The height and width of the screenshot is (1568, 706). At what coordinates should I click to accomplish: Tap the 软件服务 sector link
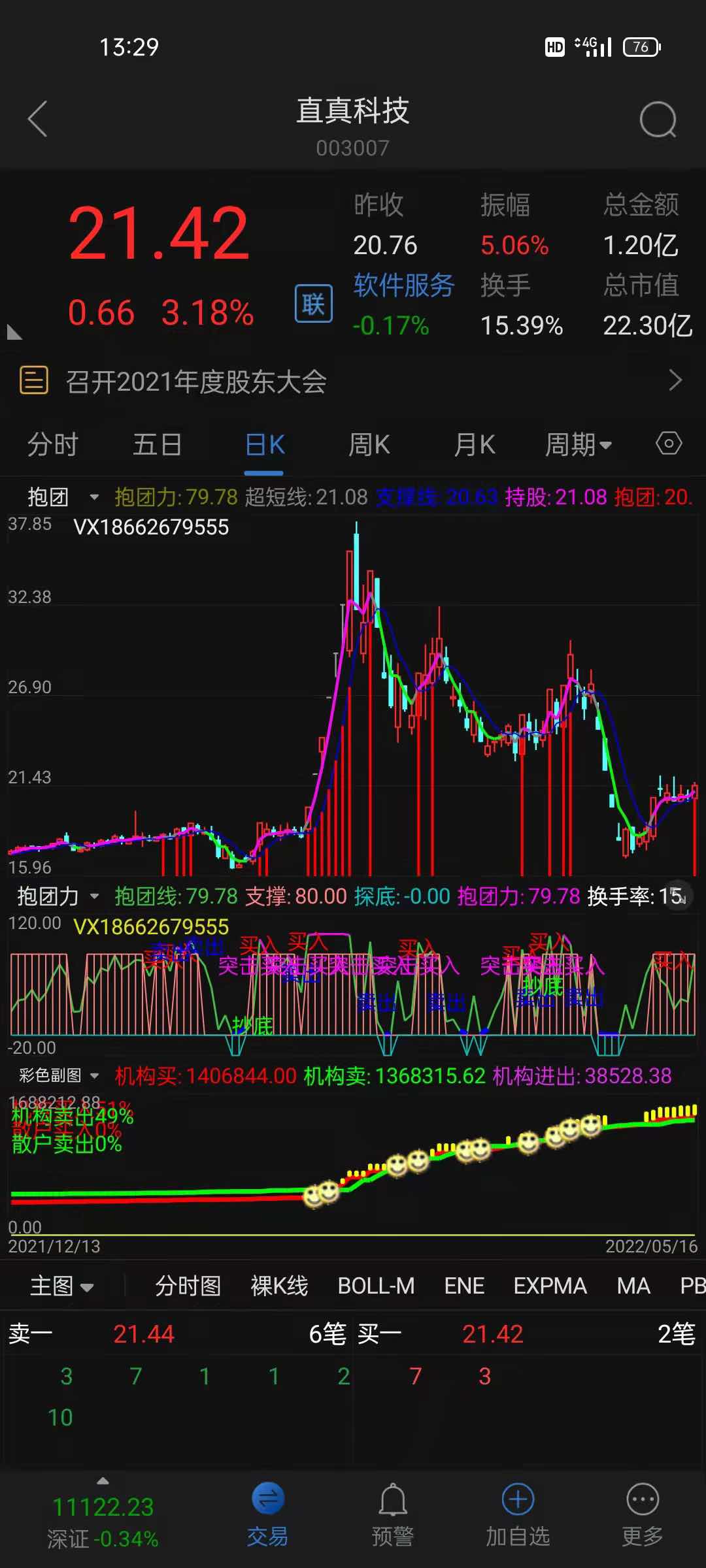pos(403,286)
